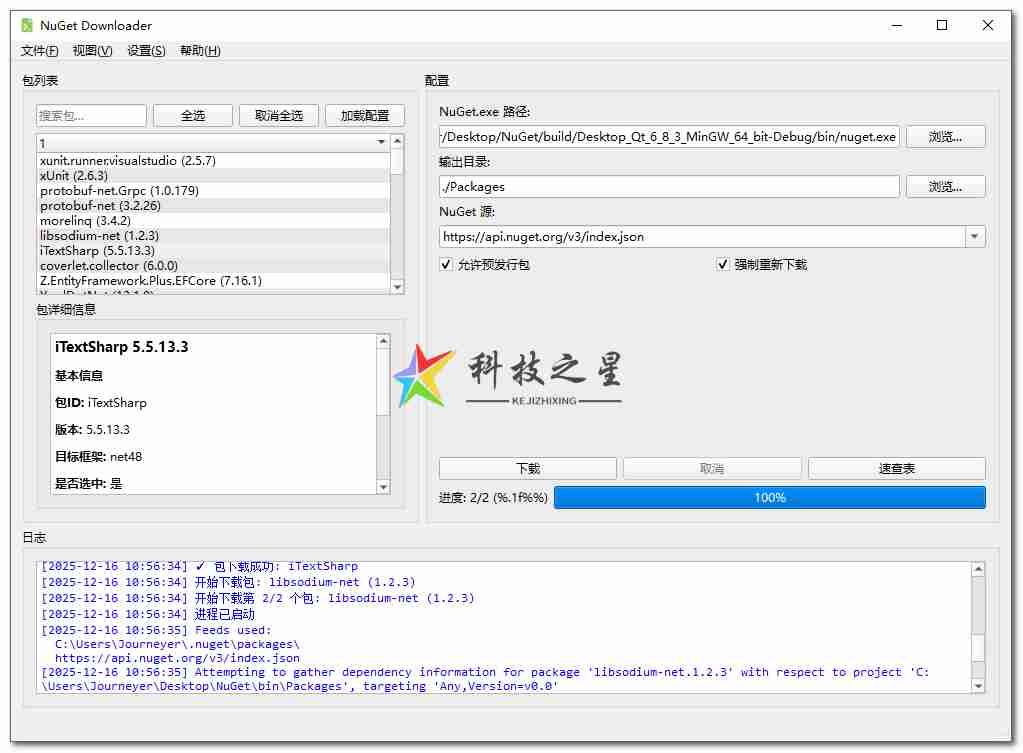
Task: Click the log panel scroll-up arrow
Action: 977,569
